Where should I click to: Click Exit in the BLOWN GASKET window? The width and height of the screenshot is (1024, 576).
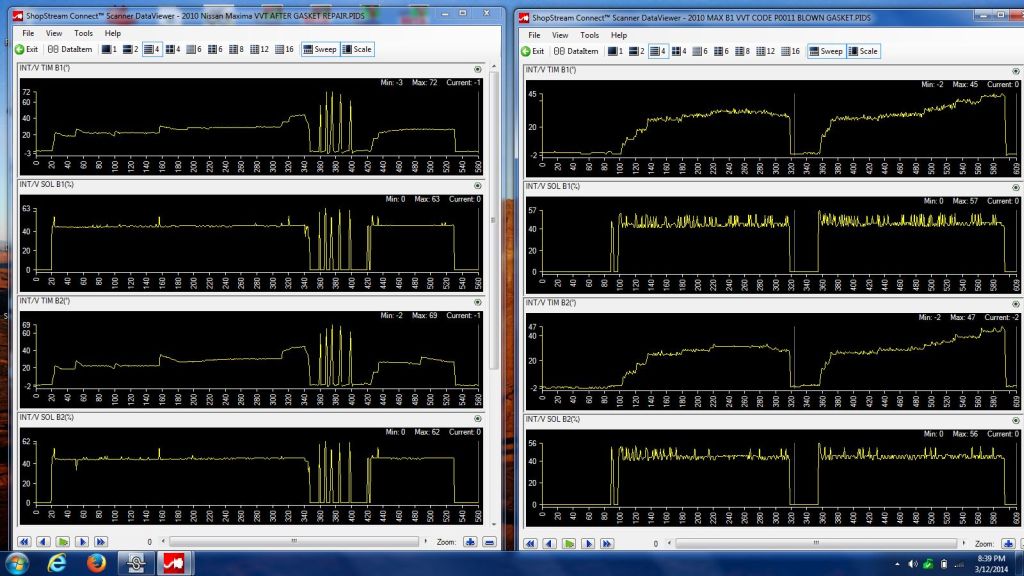[x=533, y=51]
